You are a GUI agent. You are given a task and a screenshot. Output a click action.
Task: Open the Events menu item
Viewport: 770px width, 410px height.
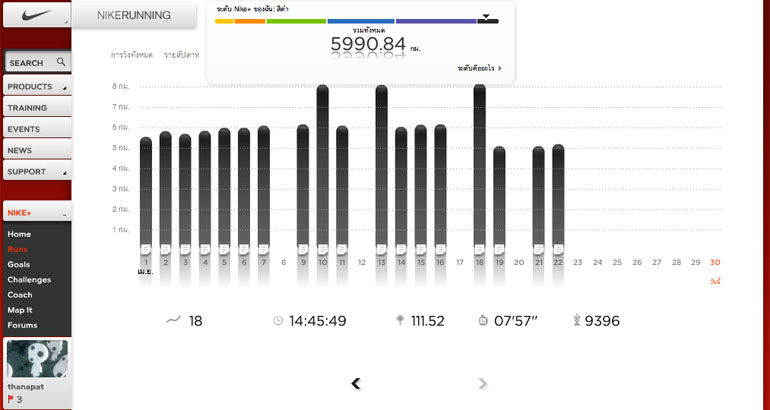[36, 129]
